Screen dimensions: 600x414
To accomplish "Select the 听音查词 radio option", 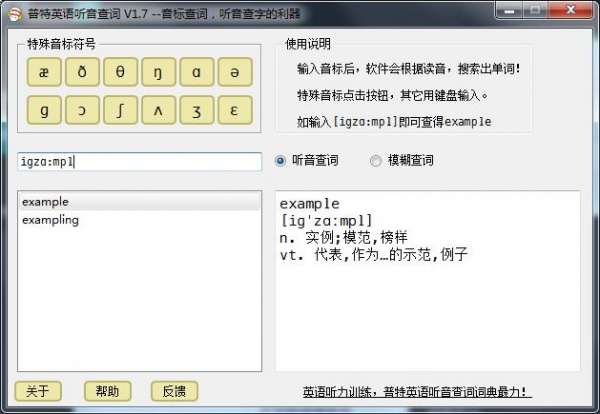I will click(307, 160).
